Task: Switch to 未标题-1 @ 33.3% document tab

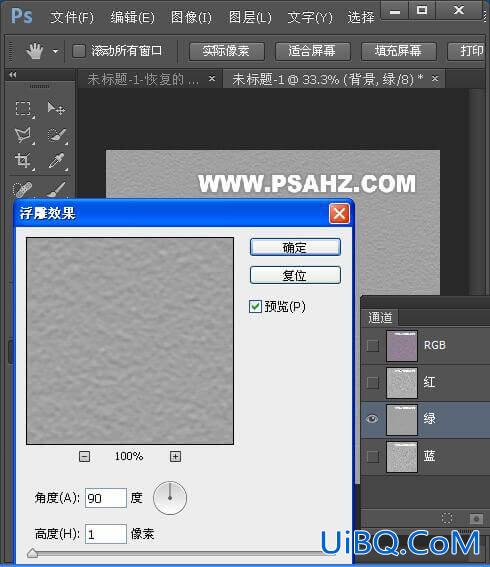Action: click(x=328, y=79)
